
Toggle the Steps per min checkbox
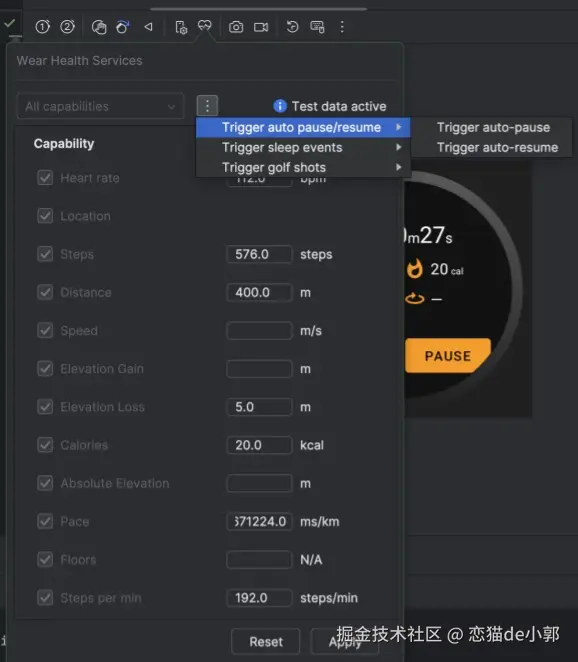point(45,598)
